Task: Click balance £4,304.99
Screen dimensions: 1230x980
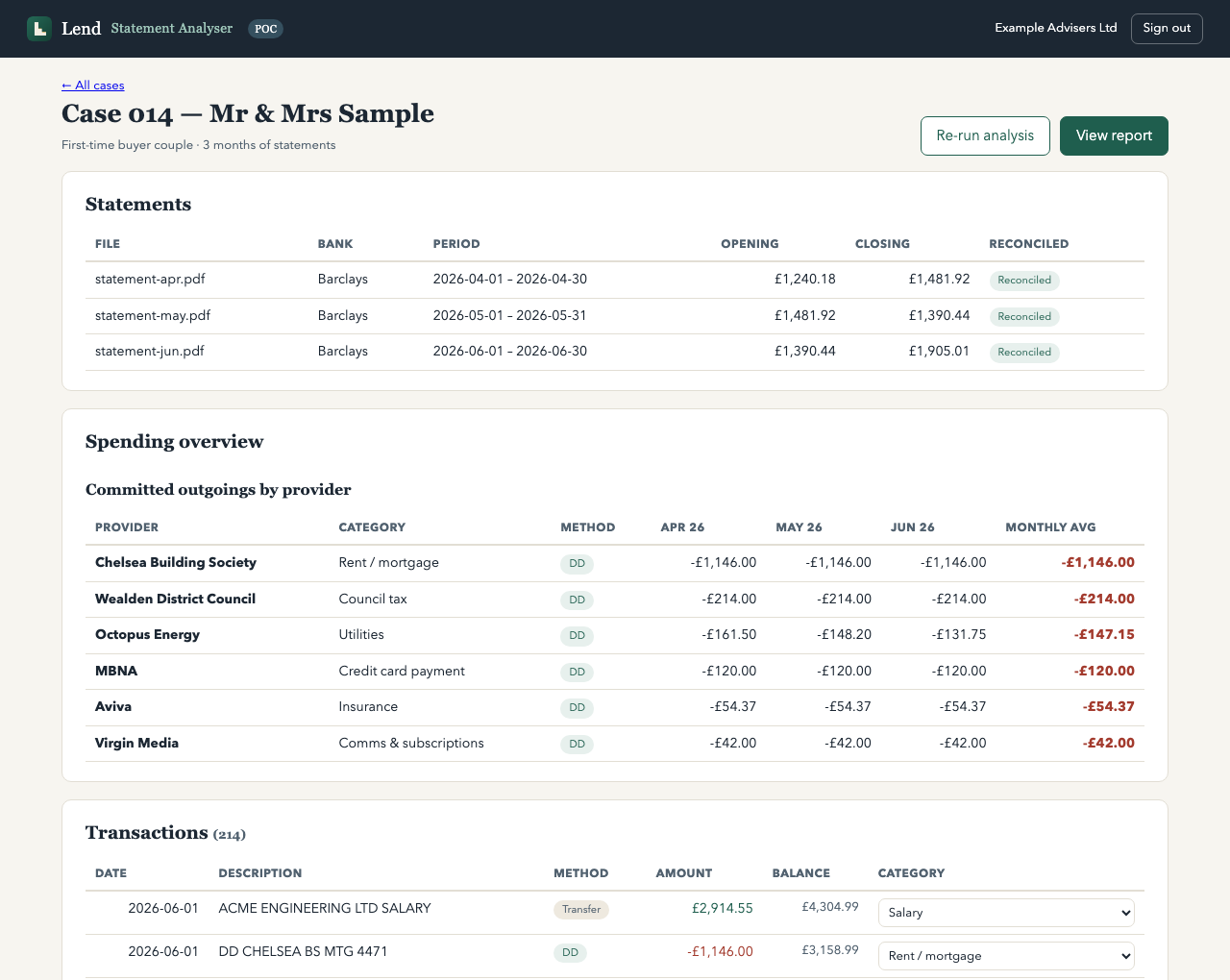Action: [830, 907]
